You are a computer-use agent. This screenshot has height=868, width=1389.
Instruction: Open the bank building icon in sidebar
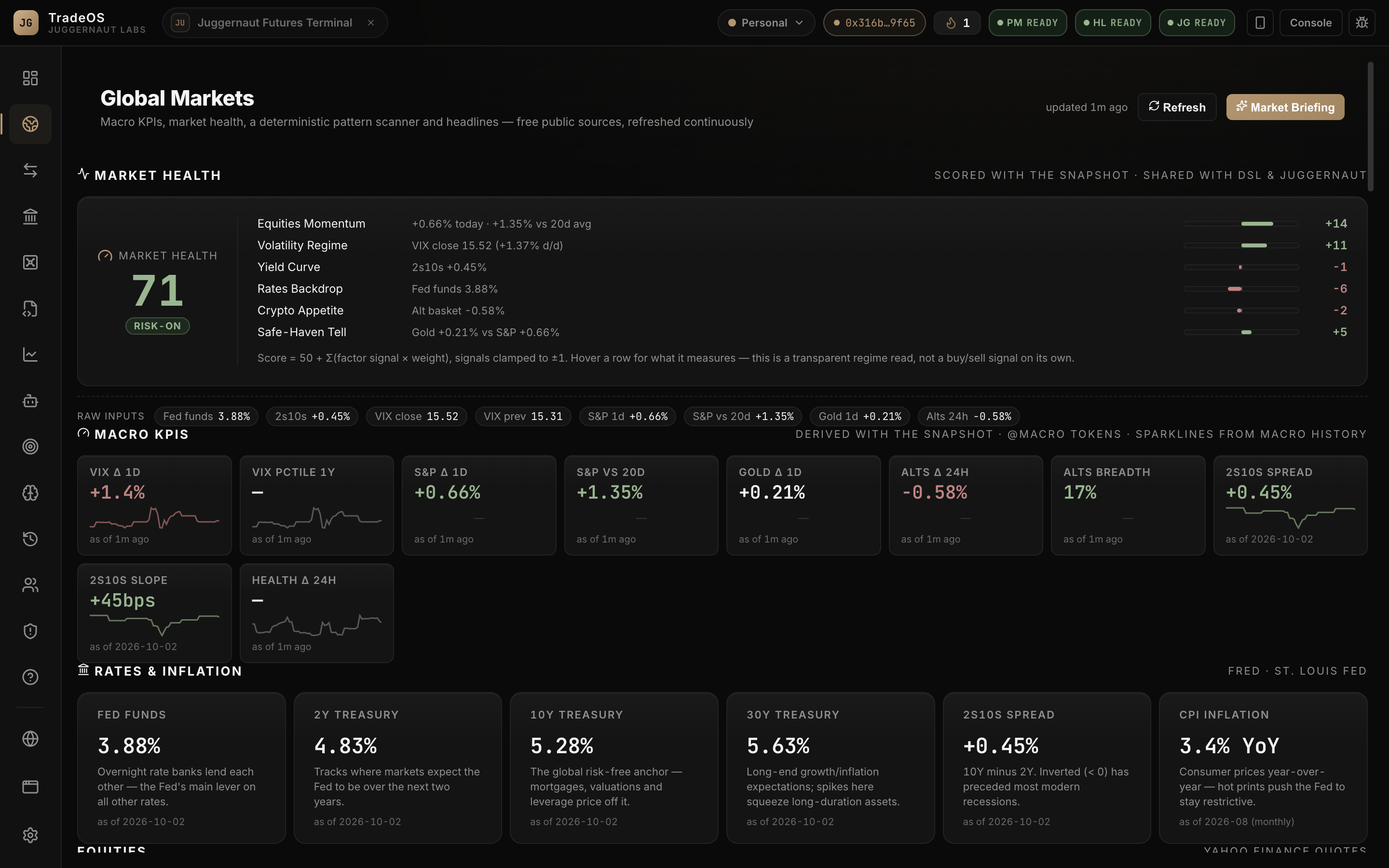coord(30,217)
